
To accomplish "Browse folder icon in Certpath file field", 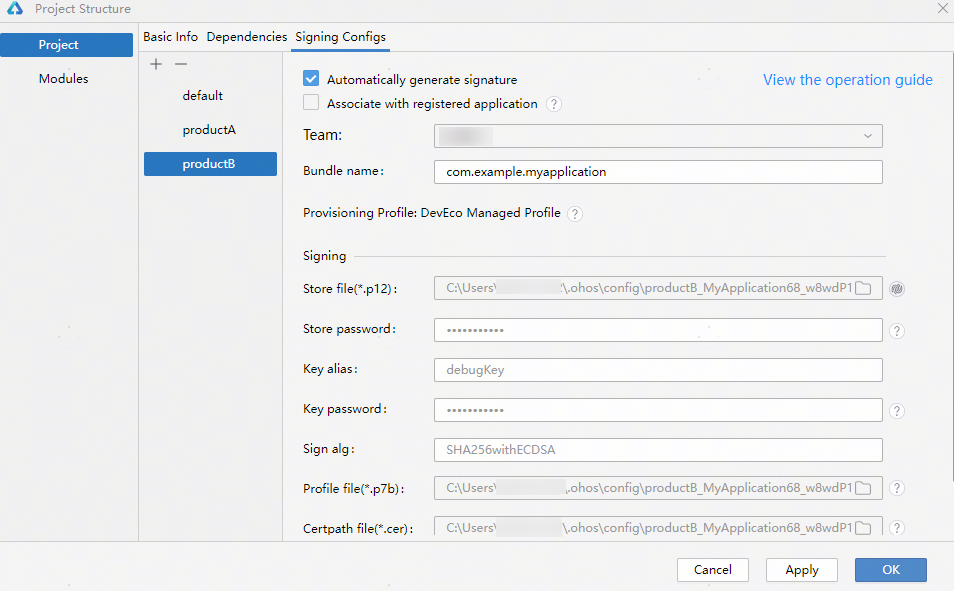I will (x=864, y=528).
